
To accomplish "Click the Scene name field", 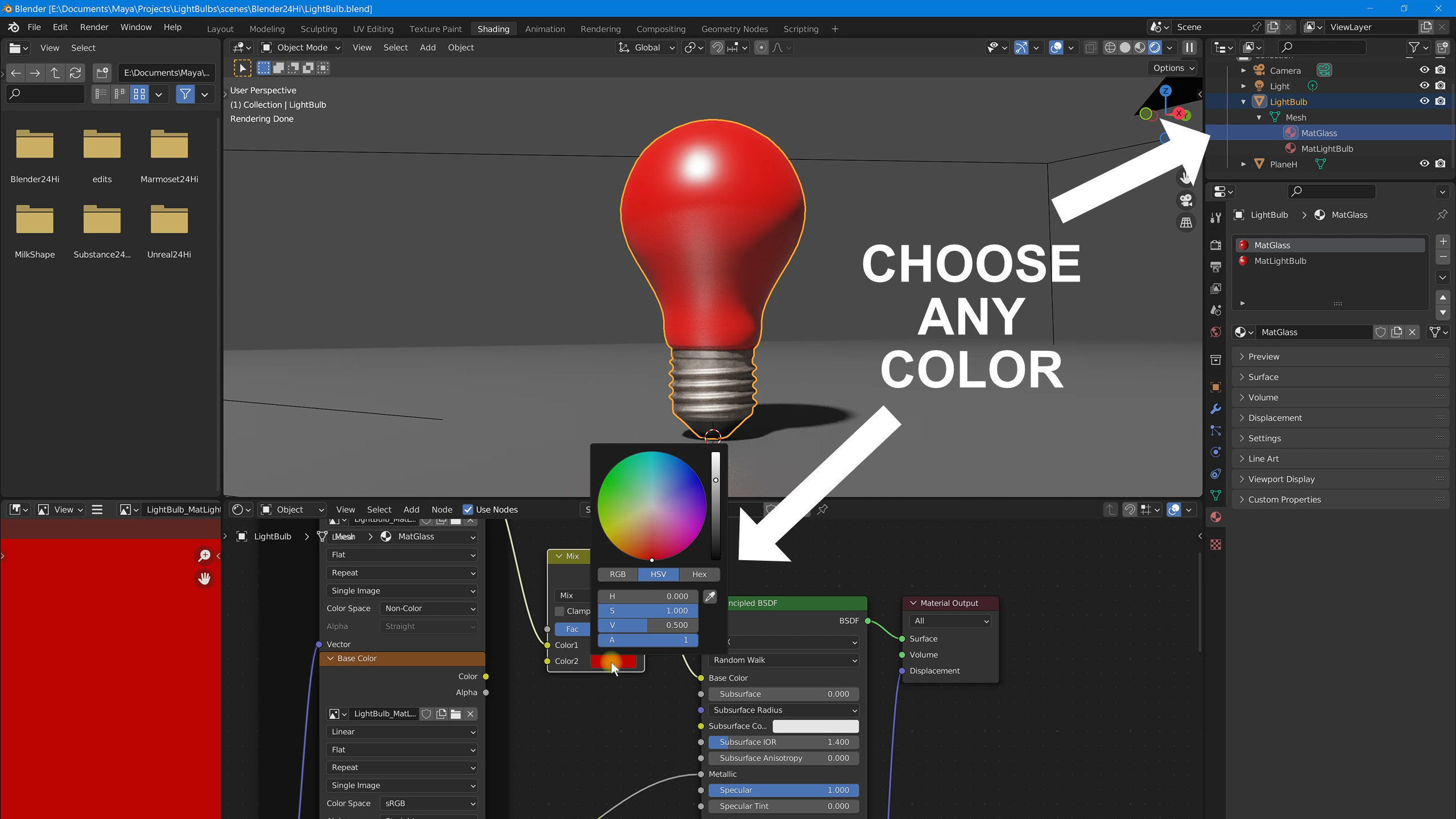I will pyautogui.click(x=1212, y=27).
